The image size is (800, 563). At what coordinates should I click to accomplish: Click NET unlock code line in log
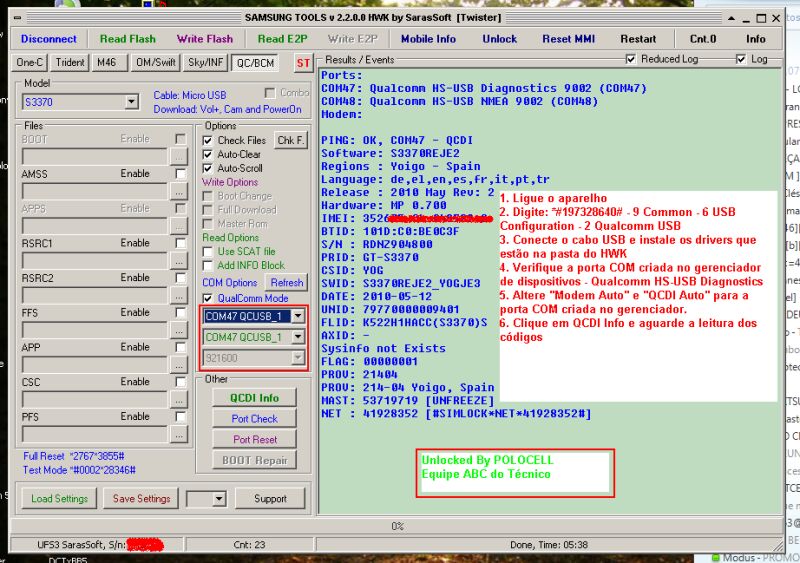[x=456, y=413]
